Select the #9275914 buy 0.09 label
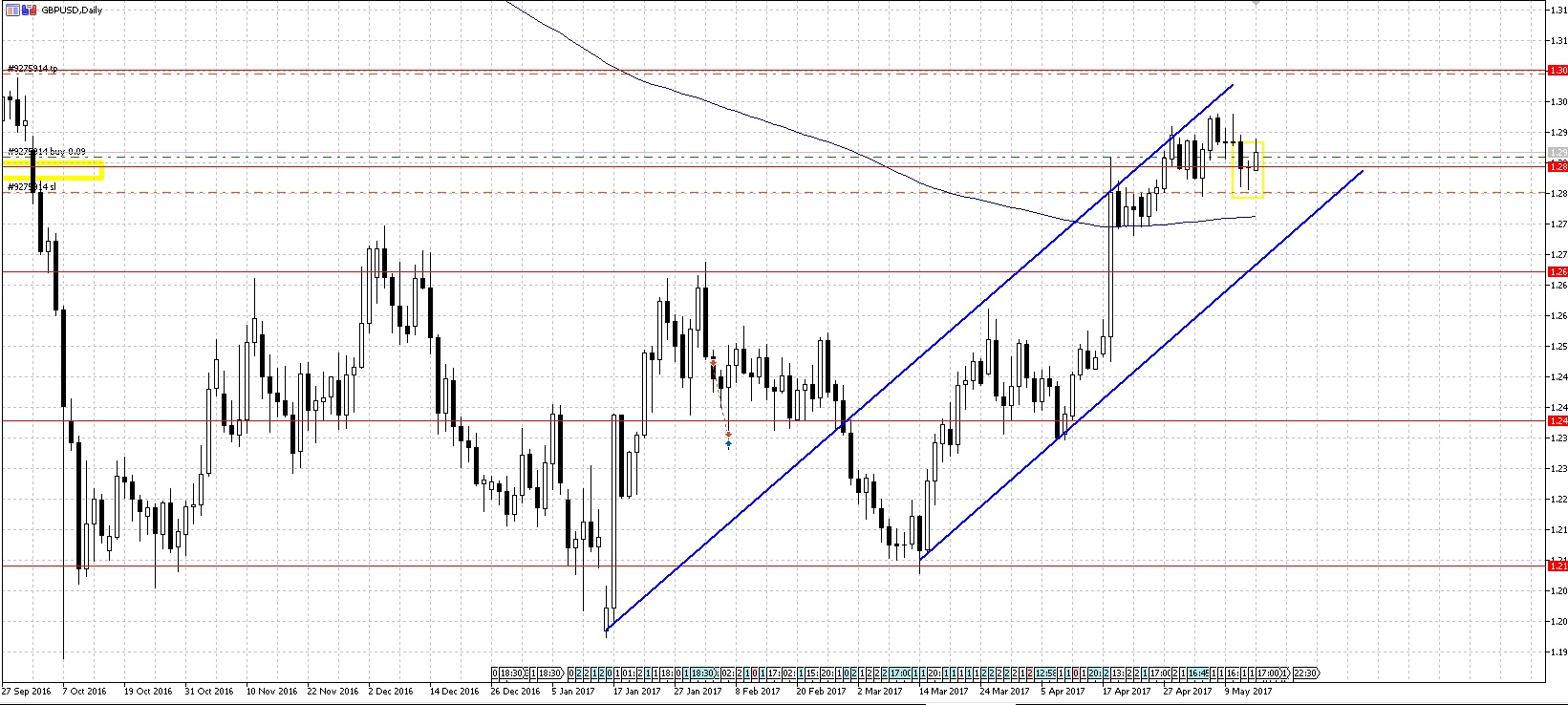 [47, 152]
